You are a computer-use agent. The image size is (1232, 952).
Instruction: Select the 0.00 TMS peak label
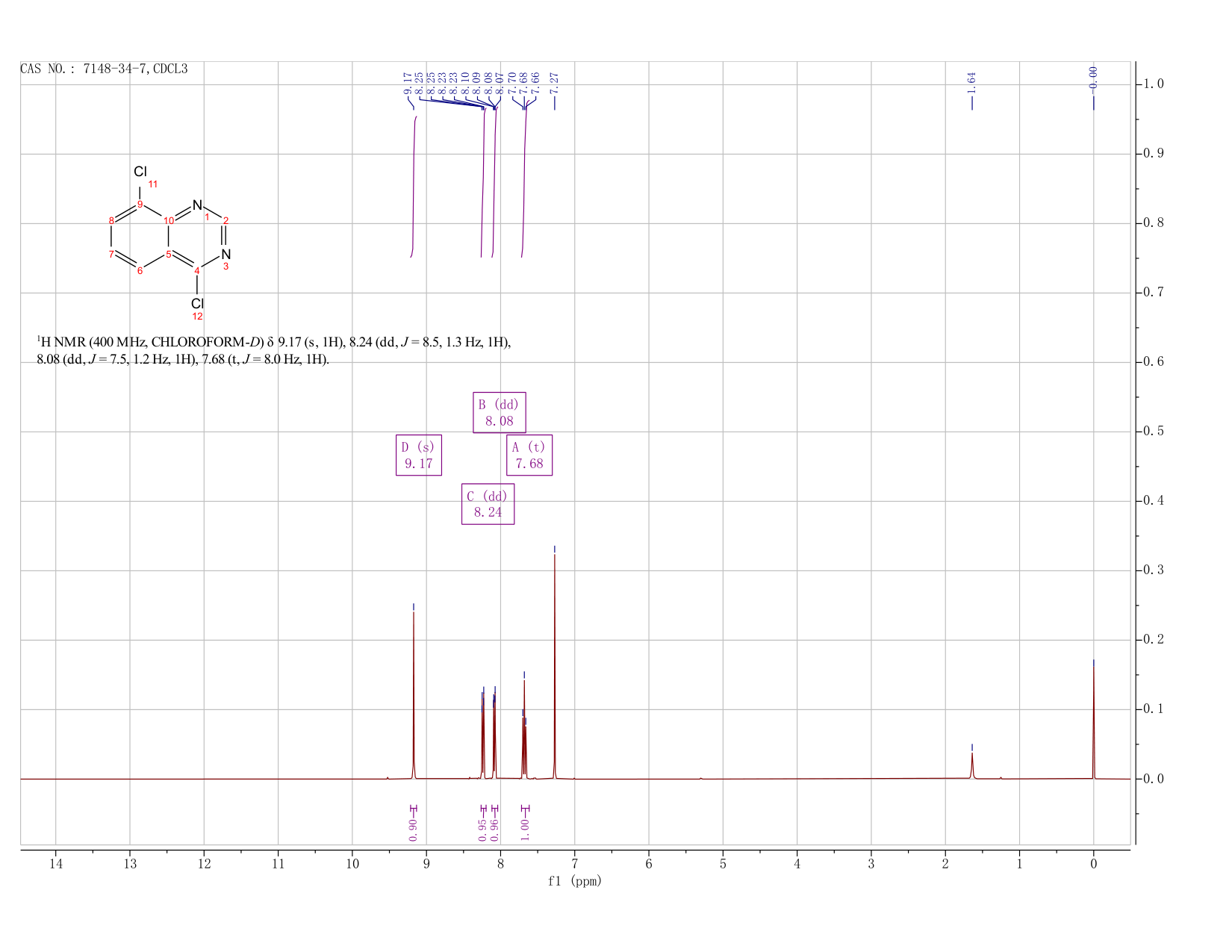pos(1093,78)
